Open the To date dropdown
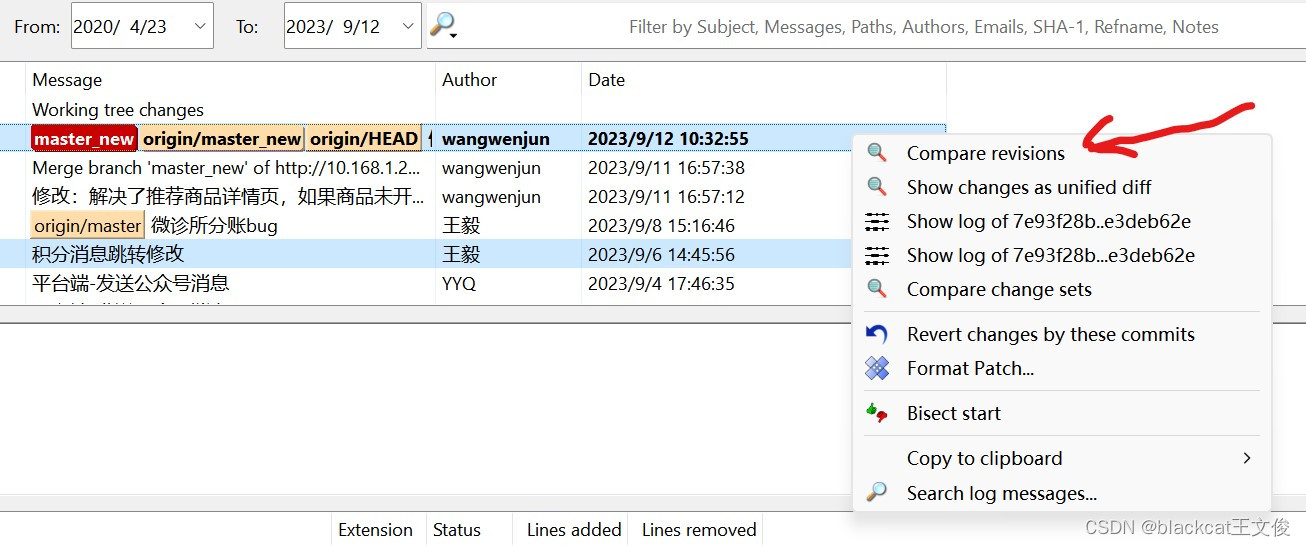Image resolution: width=1306 pixels, height=546 pixels. [x=408, y=26]
